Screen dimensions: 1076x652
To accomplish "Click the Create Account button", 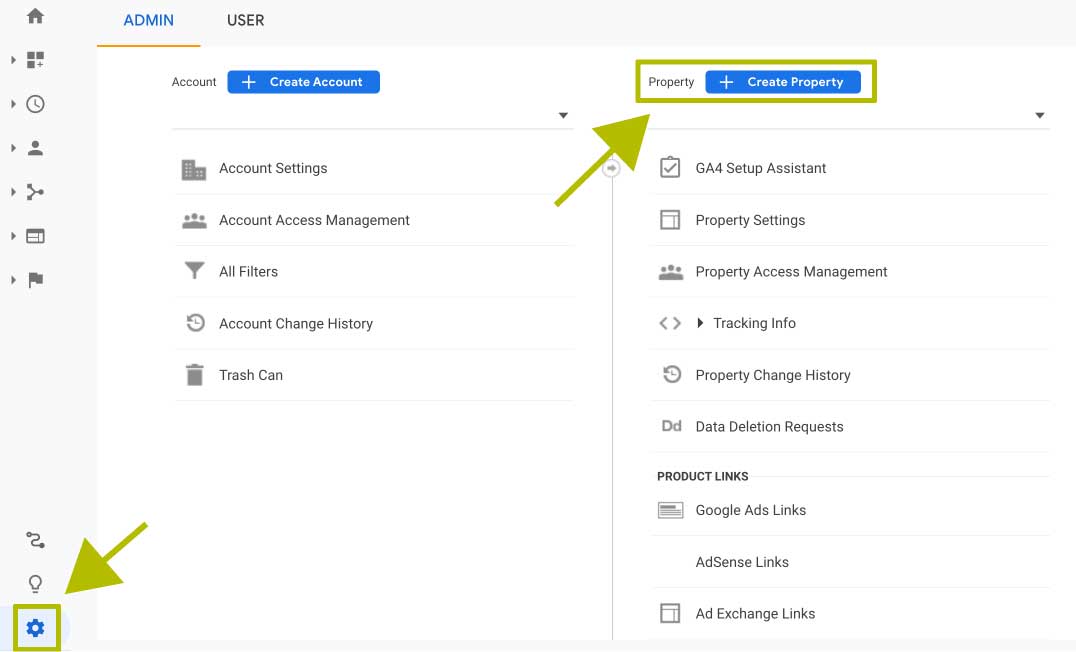I will pos(303,82).
